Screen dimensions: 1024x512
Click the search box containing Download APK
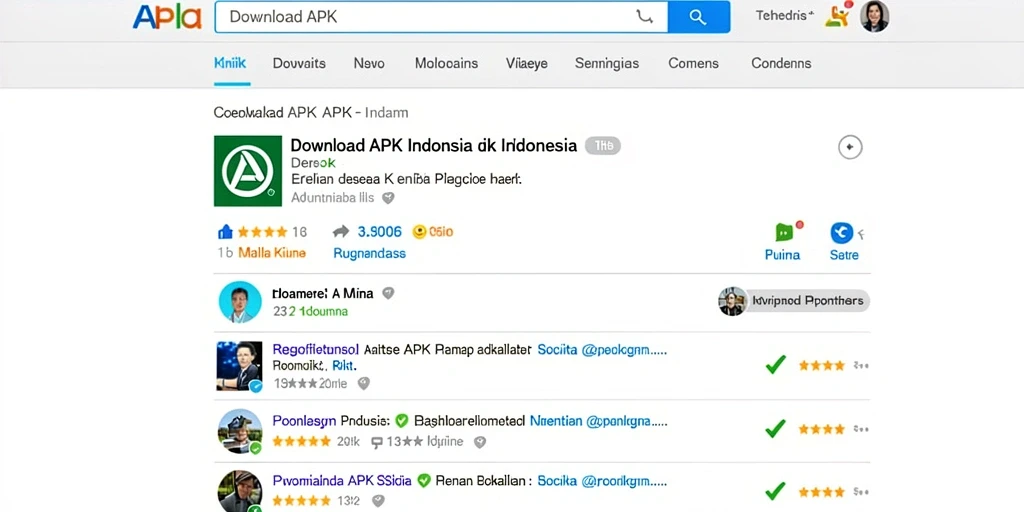[x=441, y=17]
